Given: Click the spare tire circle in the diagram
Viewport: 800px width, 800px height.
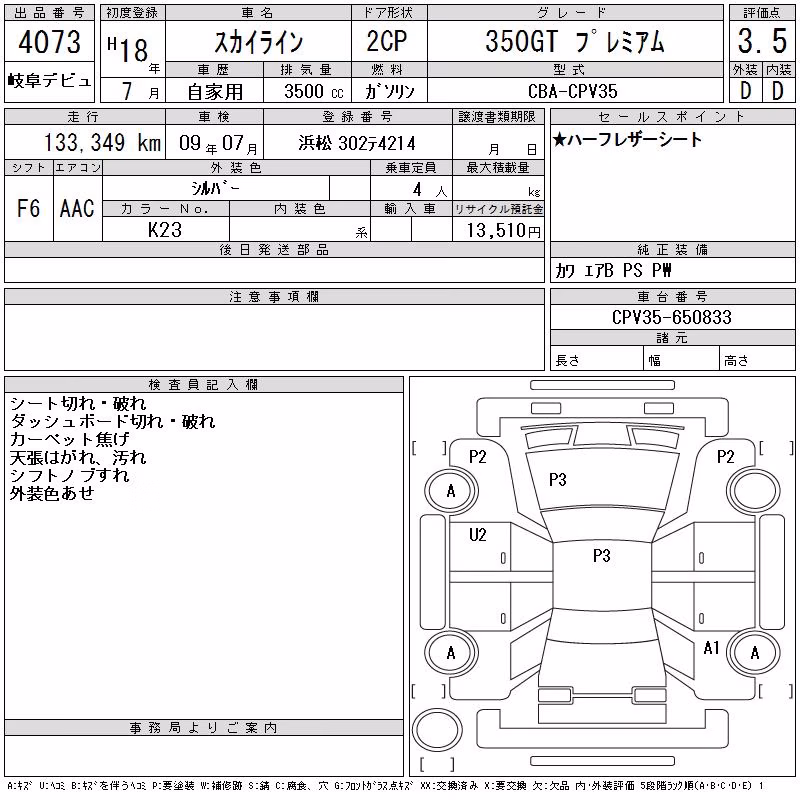Looking at the screenshot, I should 437,730.
